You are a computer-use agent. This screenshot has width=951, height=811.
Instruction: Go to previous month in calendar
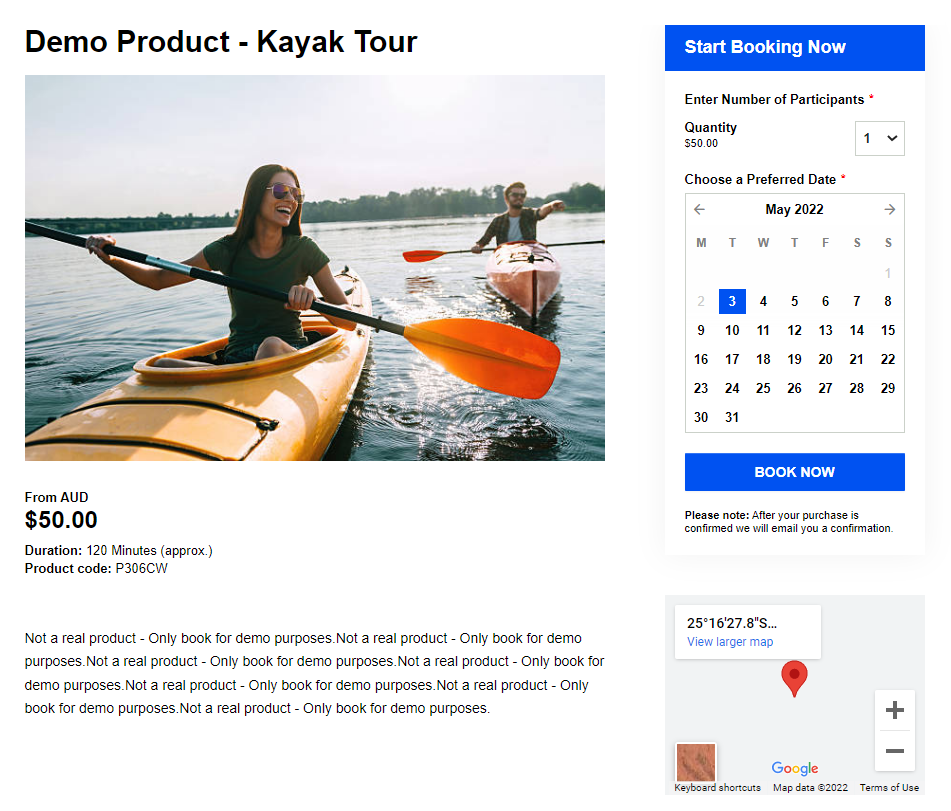(700, 210)
